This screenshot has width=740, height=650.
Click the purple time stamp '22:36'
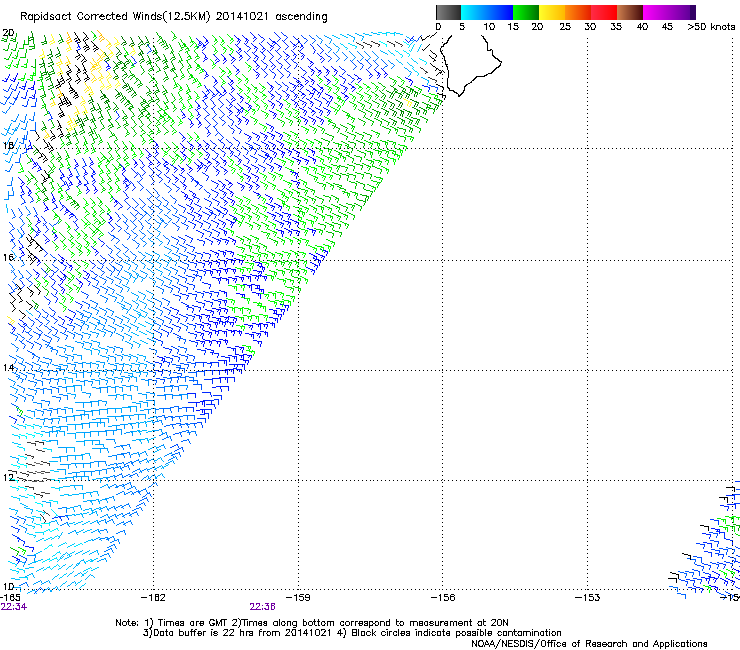click(262, 607)
